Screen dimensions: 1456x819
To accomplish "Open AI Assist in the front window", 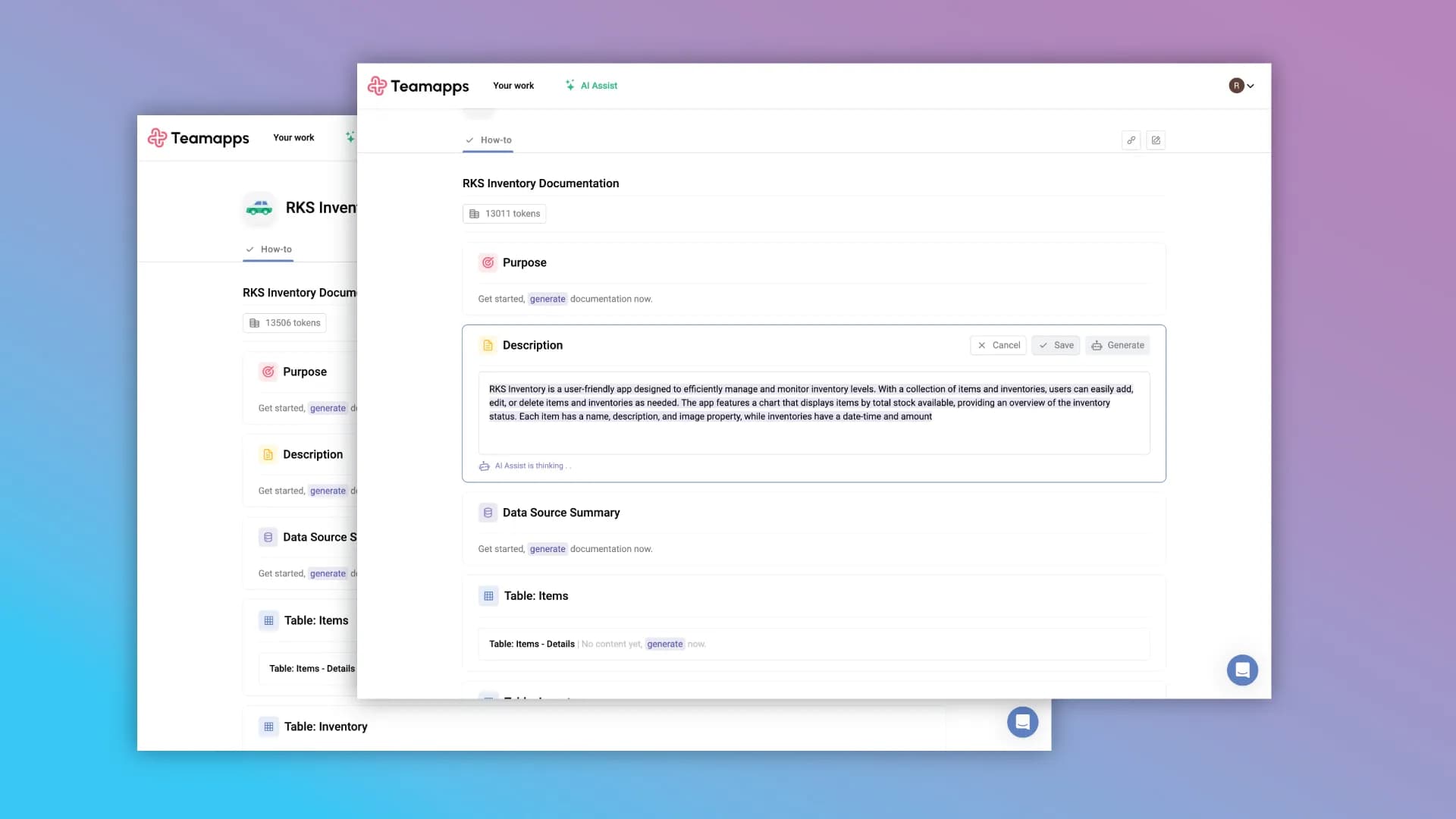I will point(591,86).
